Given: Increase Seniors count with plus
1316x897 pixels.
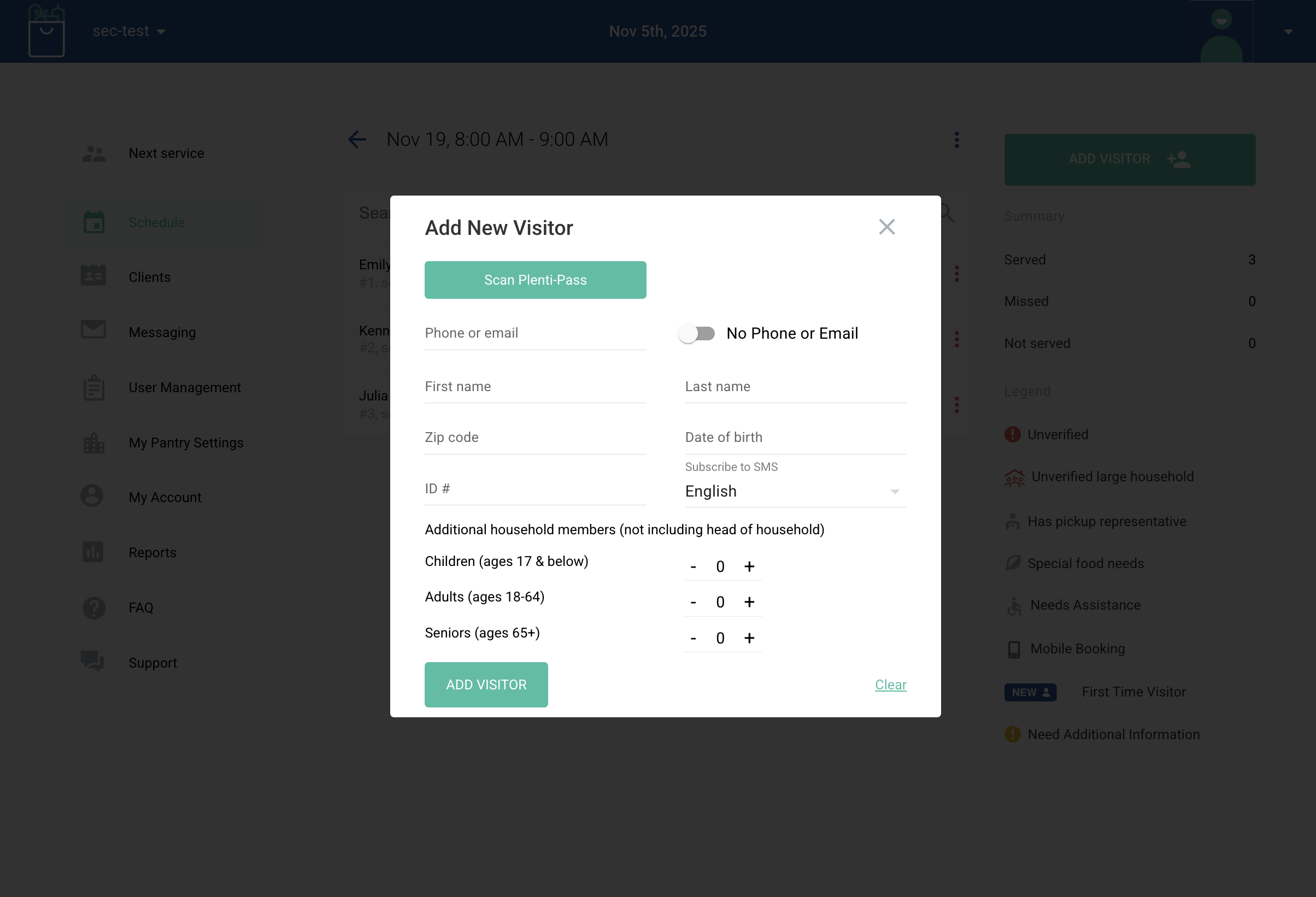Looking at the screenshot, I should 749,639.
